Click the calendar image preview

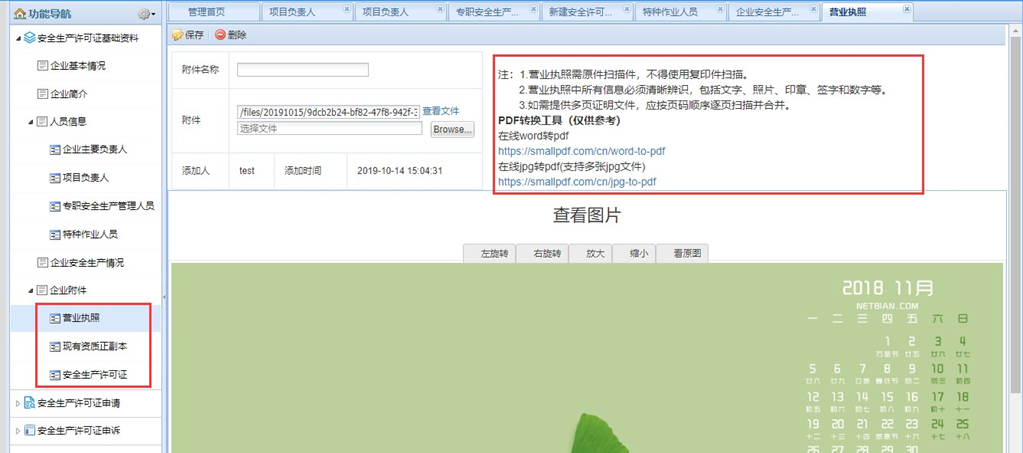coord(587,358)
